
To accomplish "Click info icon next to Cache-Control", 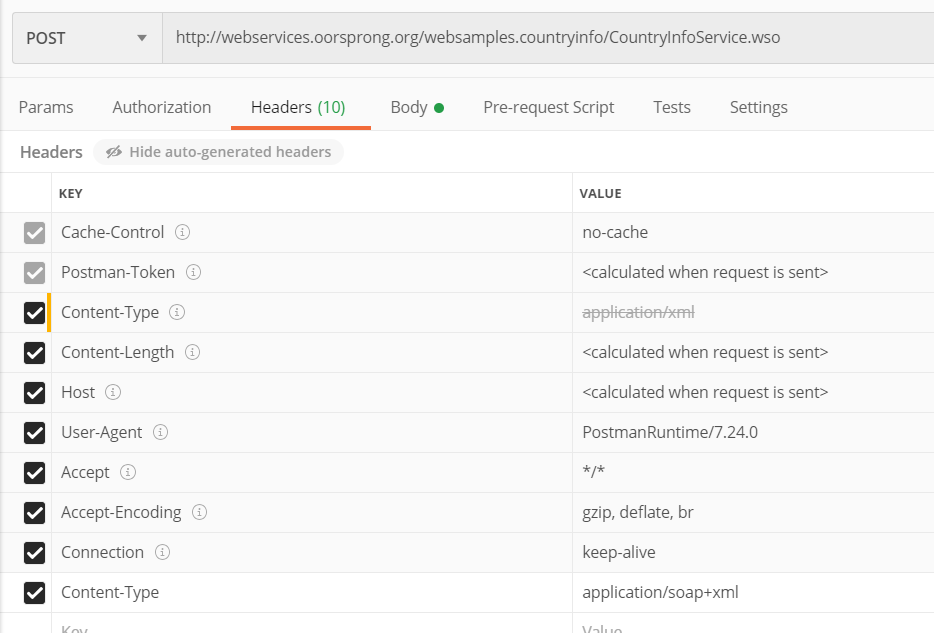I will pos(183,232).
